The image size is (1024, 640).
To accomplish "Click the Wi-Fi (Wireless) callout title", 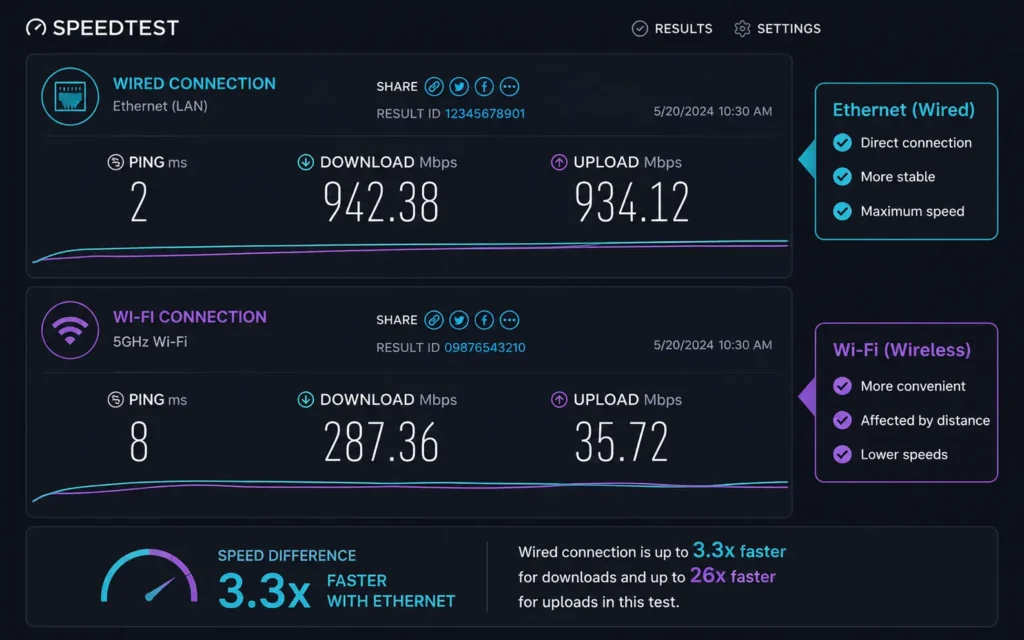I will pyautogui.click(x=902, y=350).
